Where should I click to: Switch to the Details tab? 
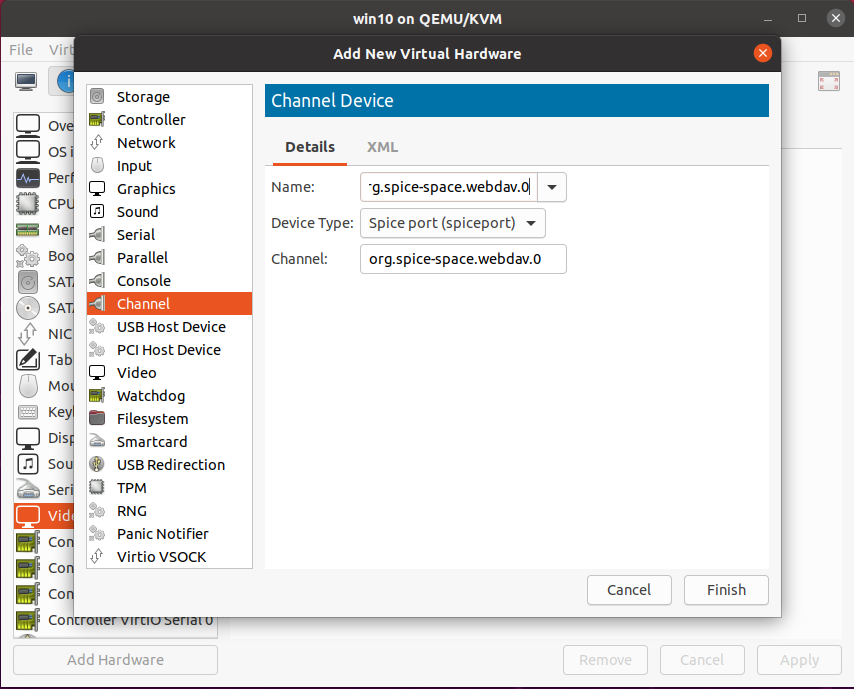pyautogui.click(x=310, y=147)
